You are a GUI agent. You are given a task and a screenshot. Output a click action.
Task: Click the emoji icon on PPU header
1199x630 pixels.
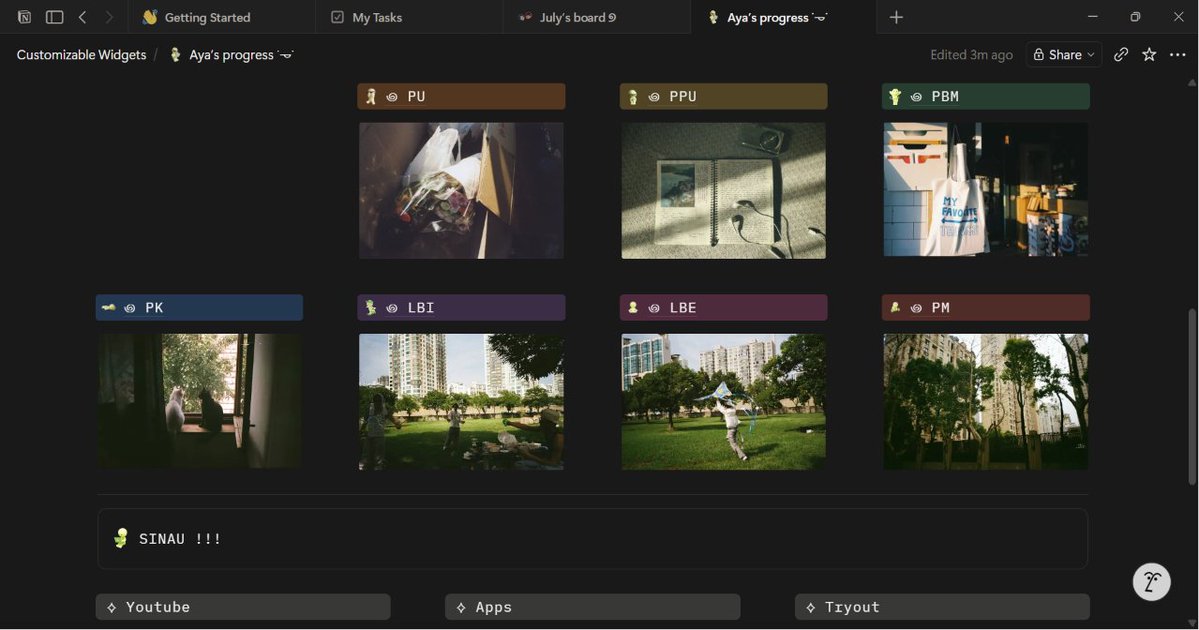tap(632, 96)
